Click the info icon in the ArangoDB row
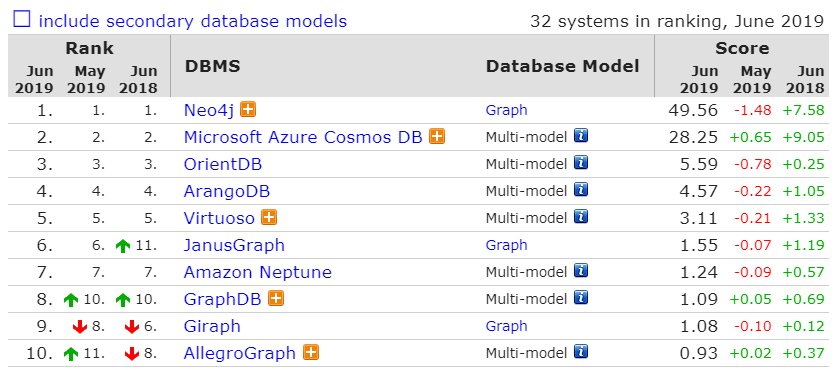 581,190
